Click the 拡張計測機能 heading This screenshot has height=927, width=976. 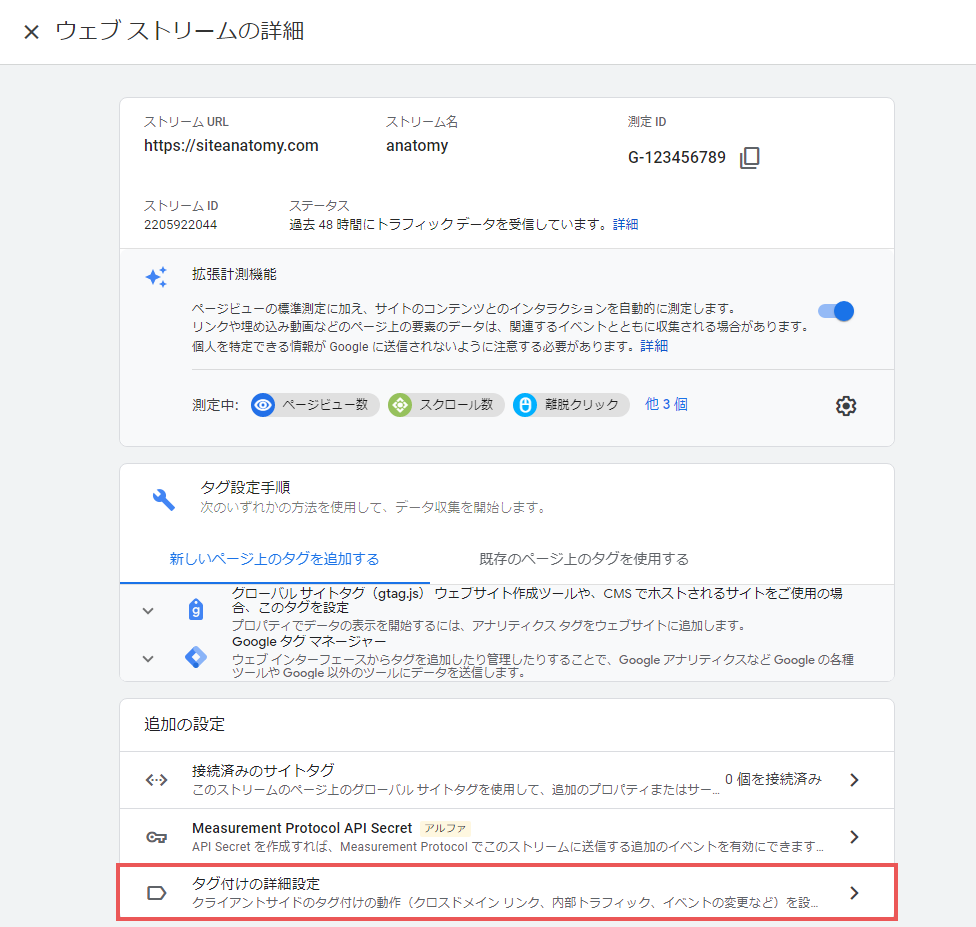pyautogui.click(x=234, y=275)
